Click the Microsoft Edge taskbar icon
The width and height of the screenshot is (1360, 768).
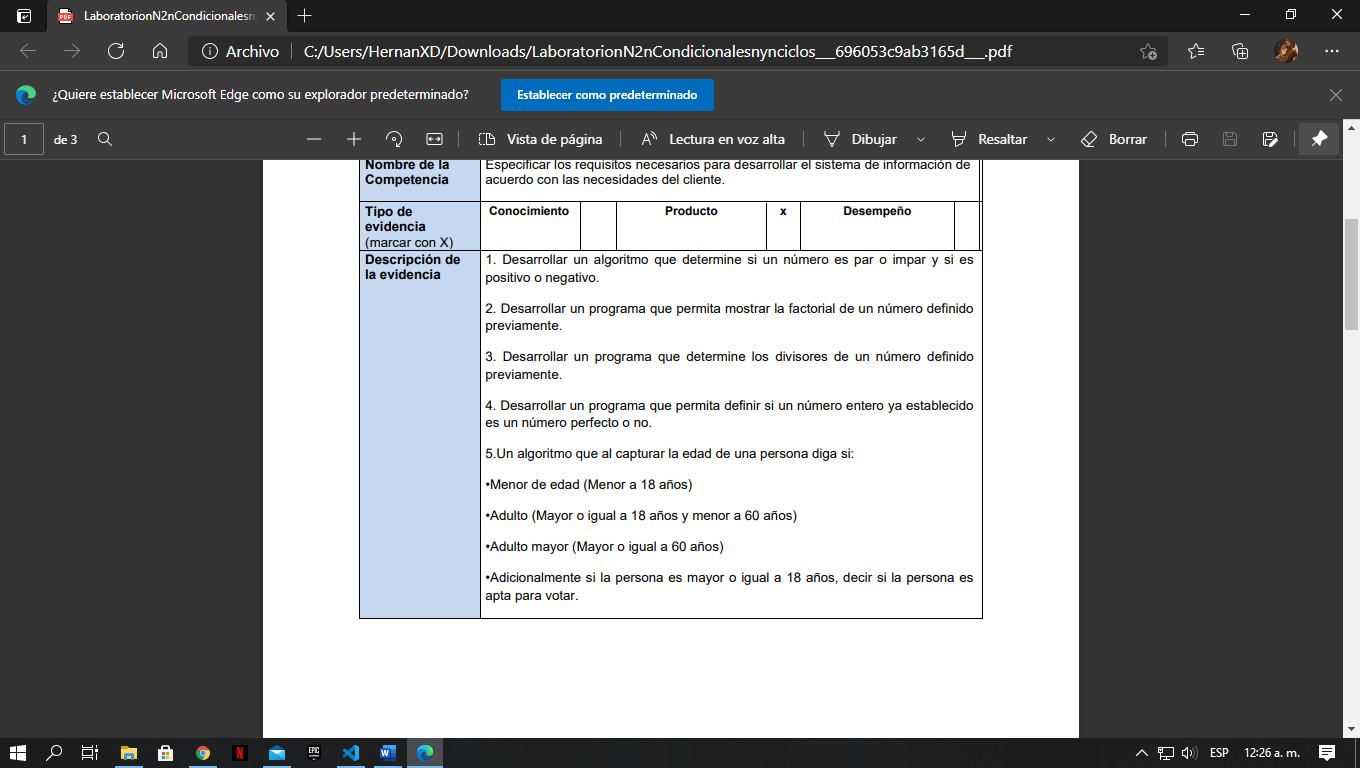pyautogui.click(x=425, y=752)
